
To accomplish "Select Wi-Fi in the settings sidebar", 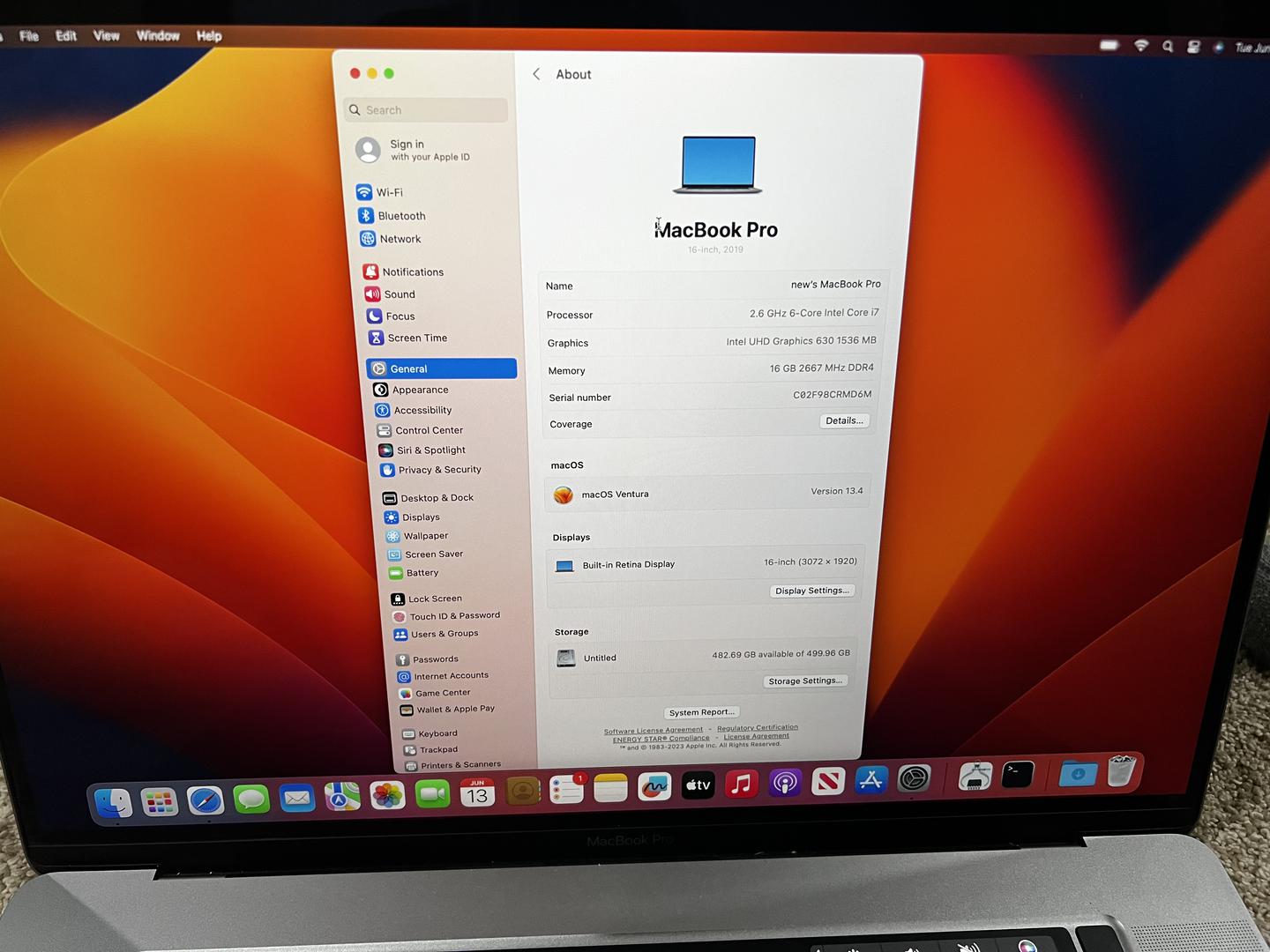I will (379, 192).
